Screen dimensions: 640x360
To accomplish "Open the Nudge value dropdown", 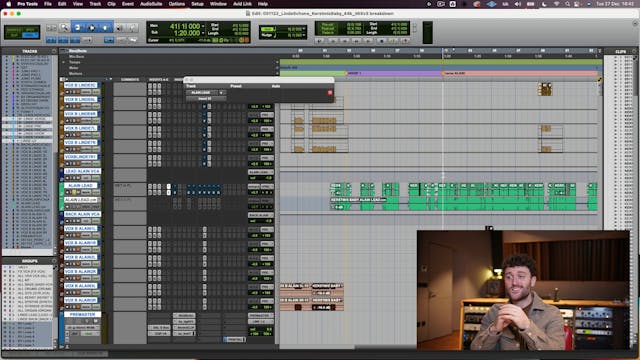I will coord(304,36).
